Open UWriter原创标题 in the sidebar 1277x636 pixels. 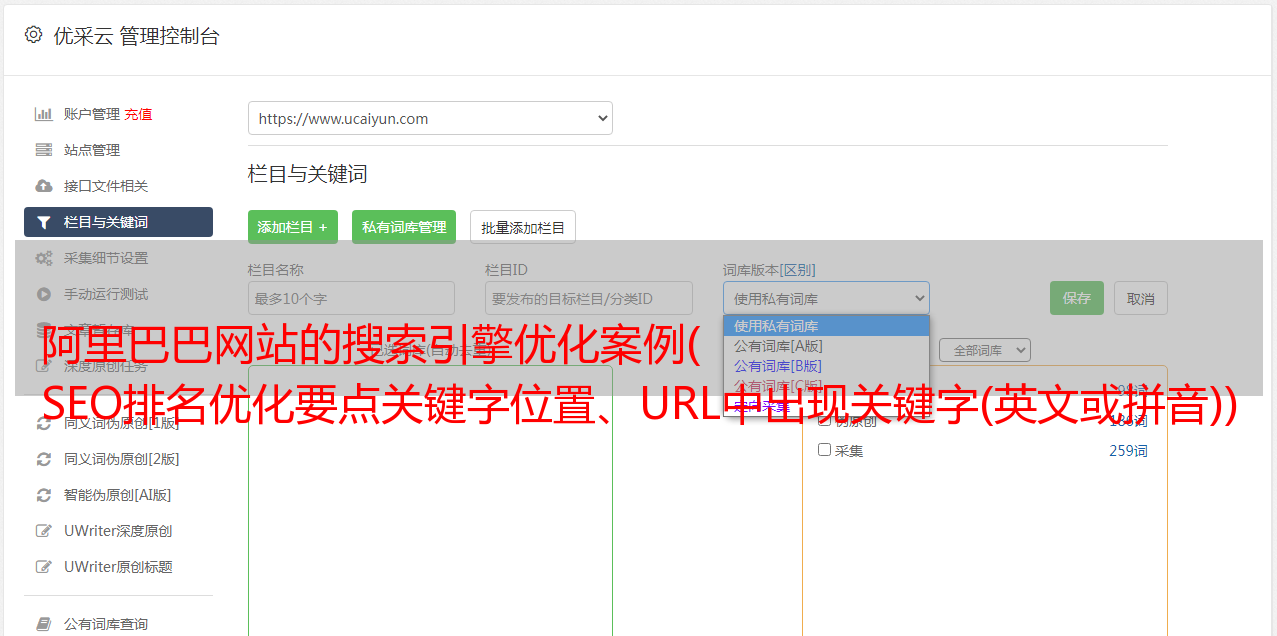pos(118,567)
